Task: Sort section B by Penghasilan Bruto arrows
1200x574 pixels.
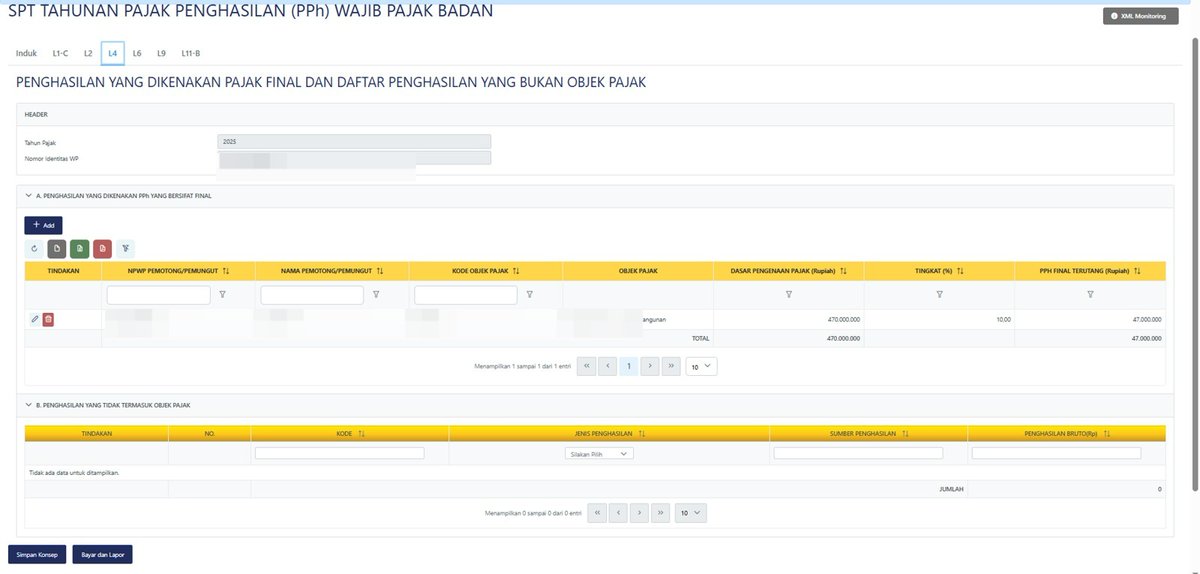Action: pyautogui.click(x=1108, y=434)
